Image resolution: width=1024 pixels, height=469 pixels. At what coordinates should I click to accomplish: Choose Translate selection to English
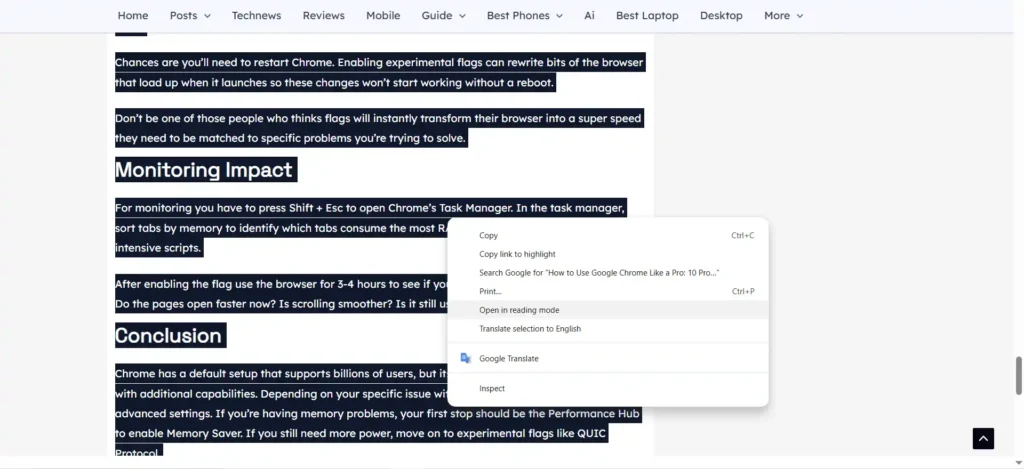point(530,329)
